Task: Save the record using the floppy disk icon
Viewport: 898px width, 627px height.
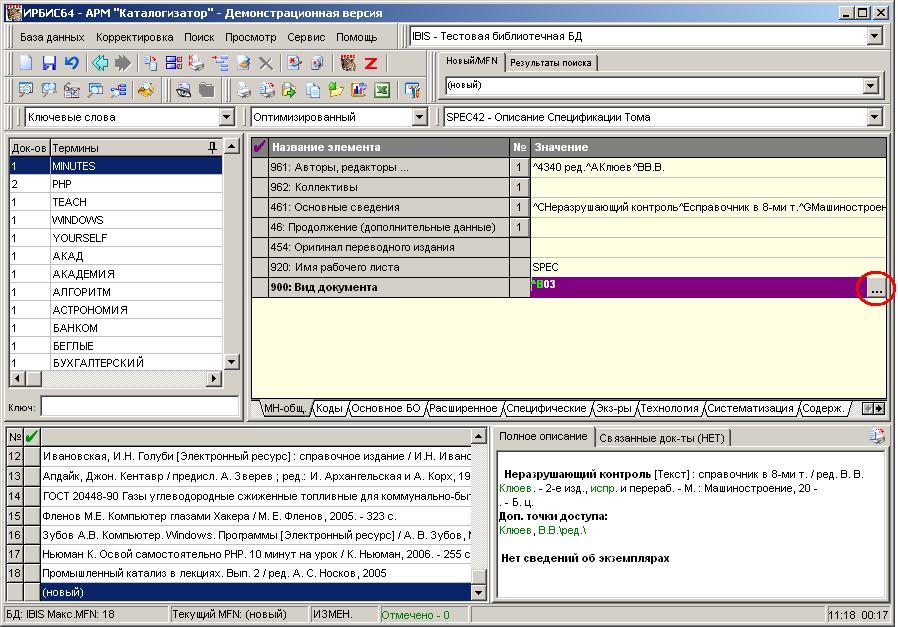Action: (49, 63)
